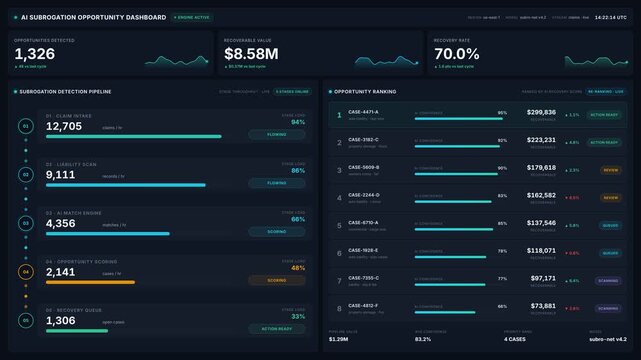Click the orange stage 04 circle icon
Screen dimensions: 641x360
26,272
